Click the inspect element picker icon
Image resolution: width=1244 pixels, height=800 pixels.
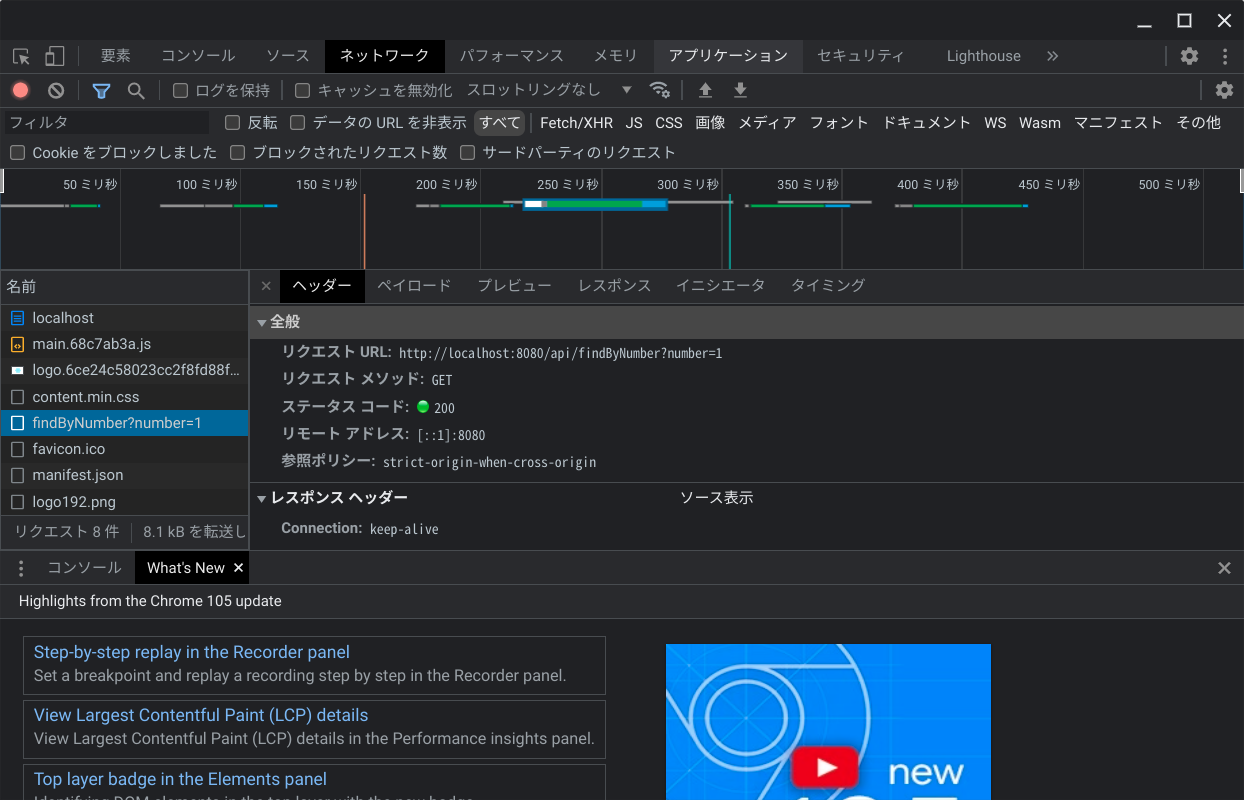tap(21, 56)
